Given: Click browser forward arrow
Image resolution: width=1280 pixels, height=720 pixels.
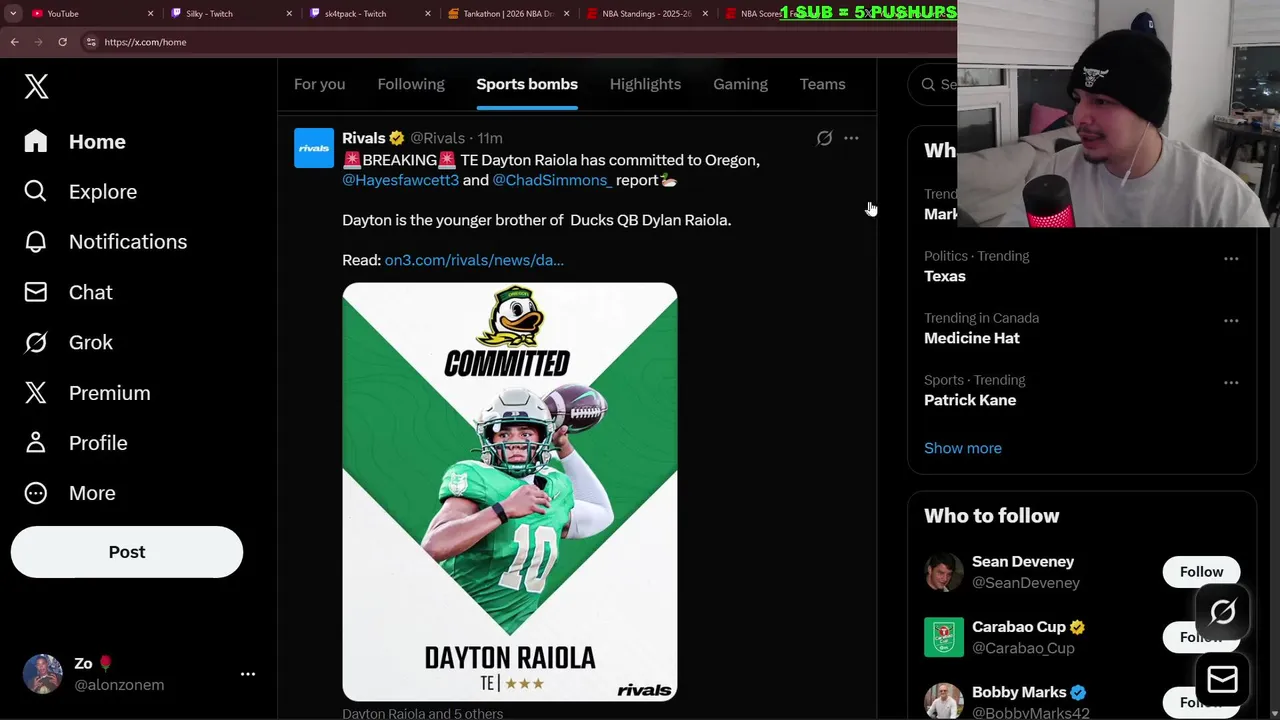Looking at the screenshot, I should pyautogui.click(x=38, y=42).
